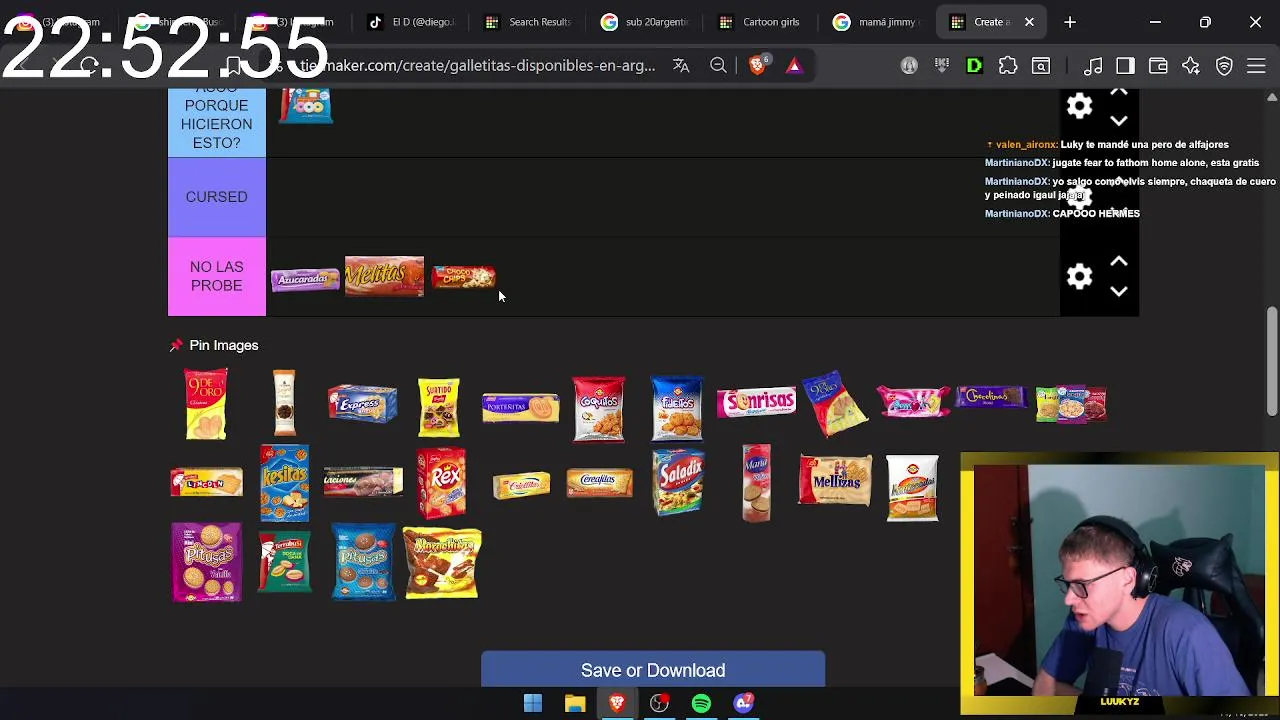This screenshot has height=720, width=1280.
Task: Click the tab search icon in toolbar
Action: coord(1041,66)
